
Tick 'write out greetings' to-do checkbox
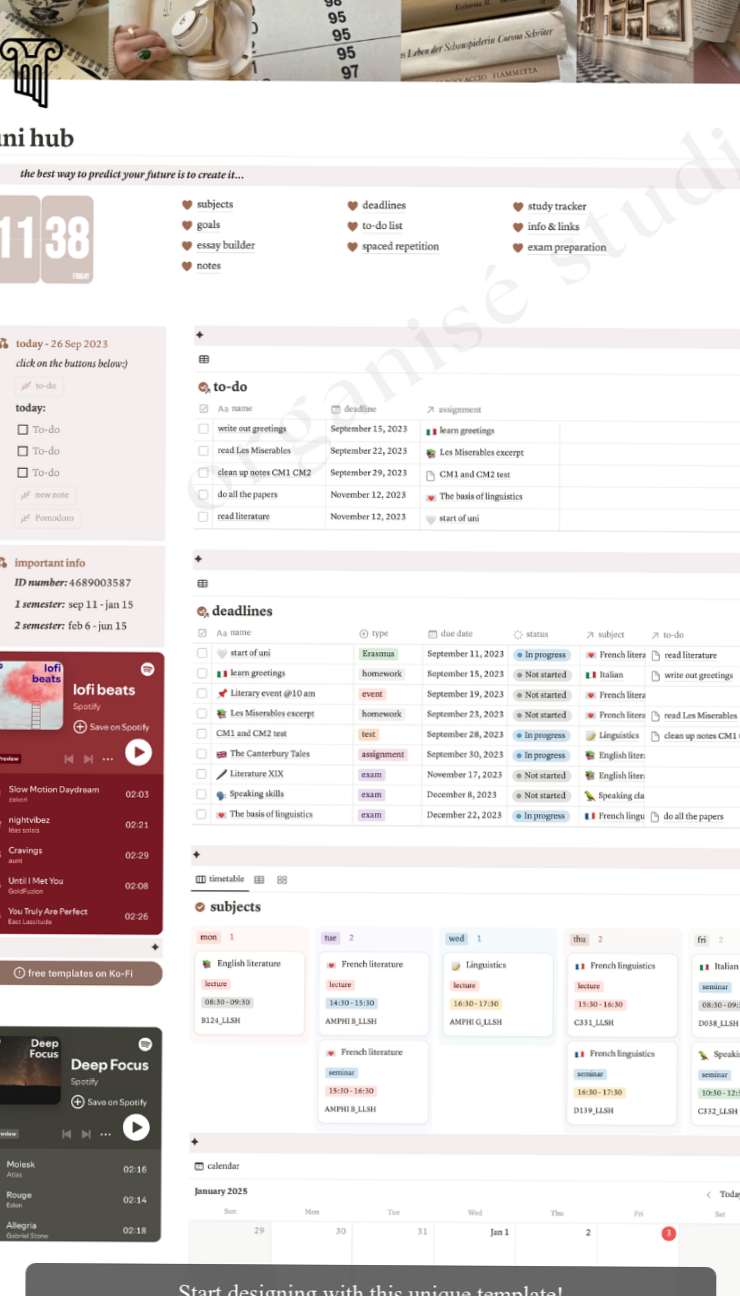(203, 430)
